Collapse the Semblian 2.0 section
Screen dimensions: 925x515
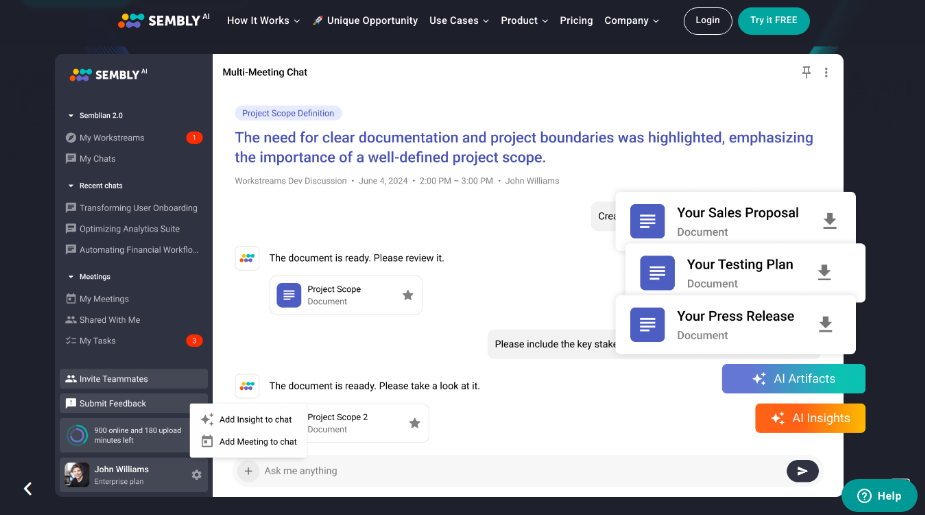pyautogui.click(x=71, y=116)
